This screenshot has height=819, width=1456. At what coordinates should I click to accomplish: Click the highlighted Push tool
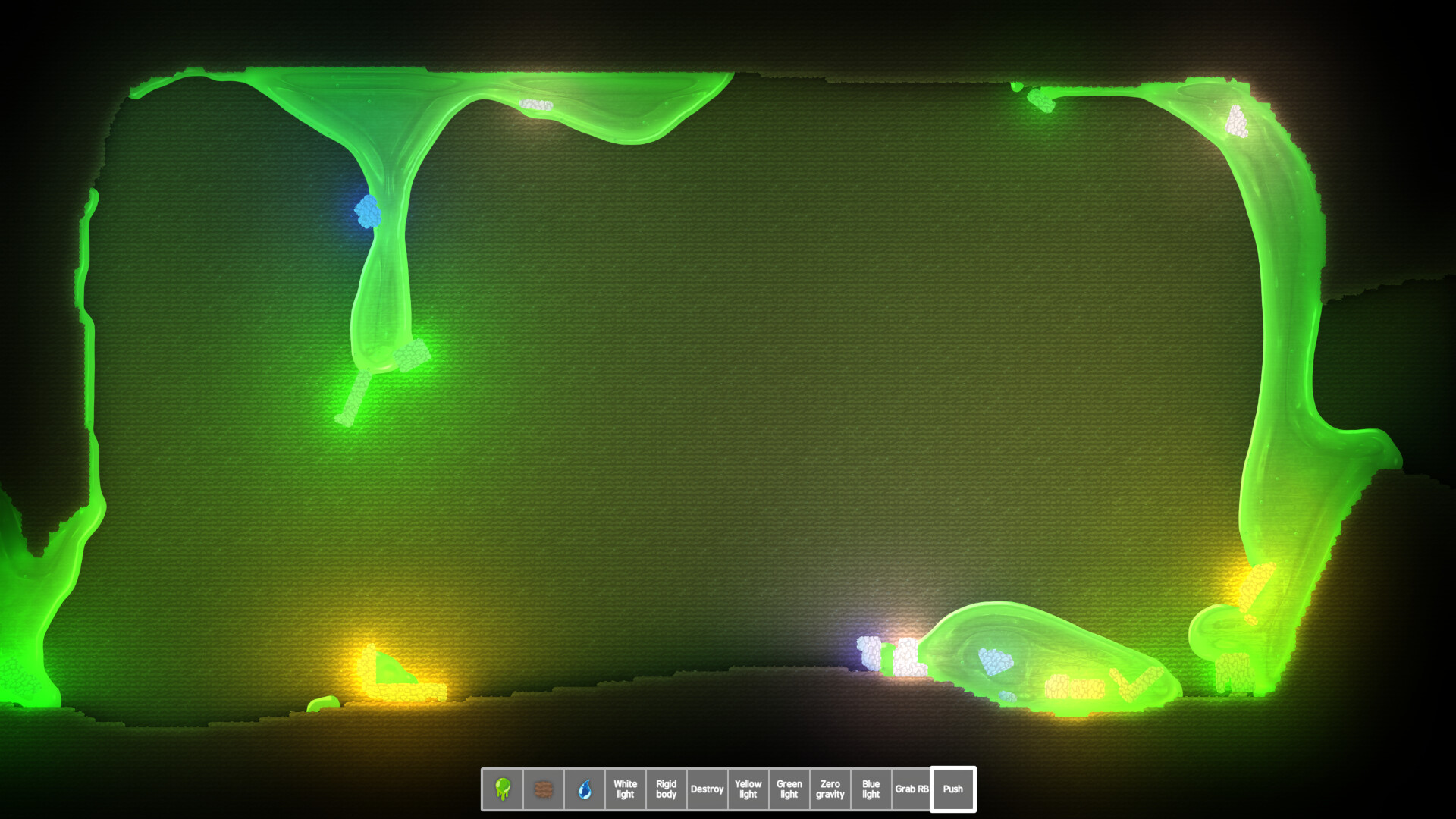tap(952, 789)
